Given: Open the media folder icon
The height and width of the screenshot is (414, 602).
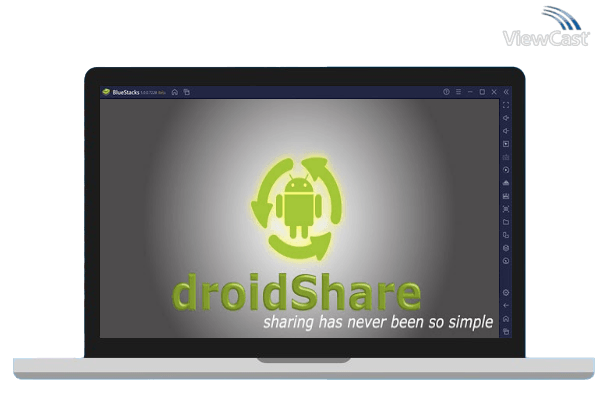Looking at the screenshot, I should pos(506,222).
